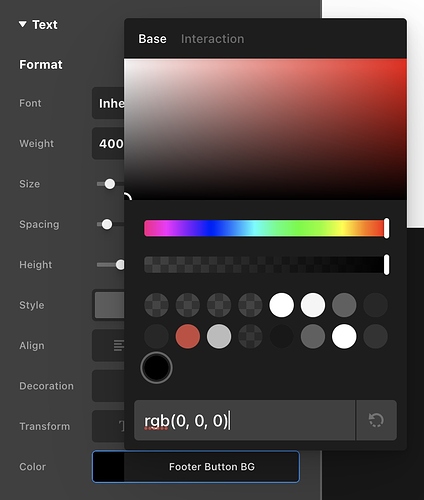Click inside the rgb(0, 0, 0) input field
The width and height of the screenshot is (424, 500).
pyautogui.click(x=245, y=420)
